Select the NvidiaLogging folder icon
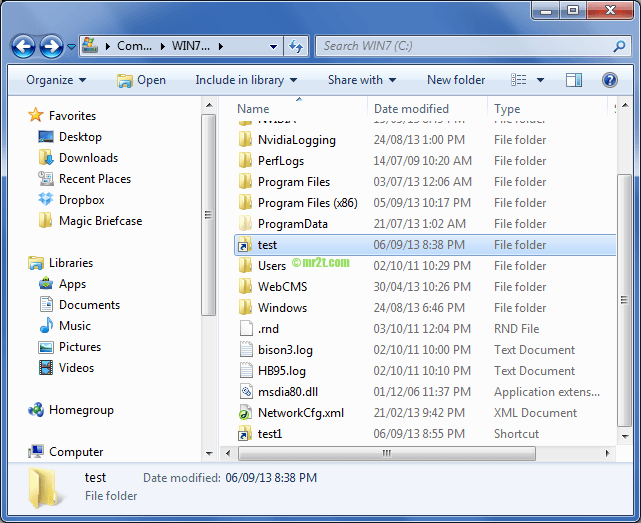641x523 pixels. coord(245,139)
